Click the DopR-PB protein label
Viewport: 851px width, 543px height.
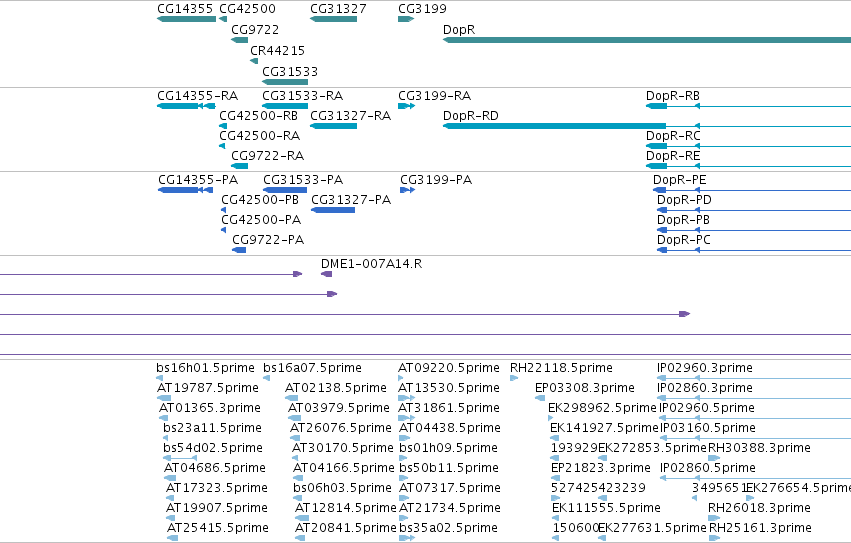683,220
